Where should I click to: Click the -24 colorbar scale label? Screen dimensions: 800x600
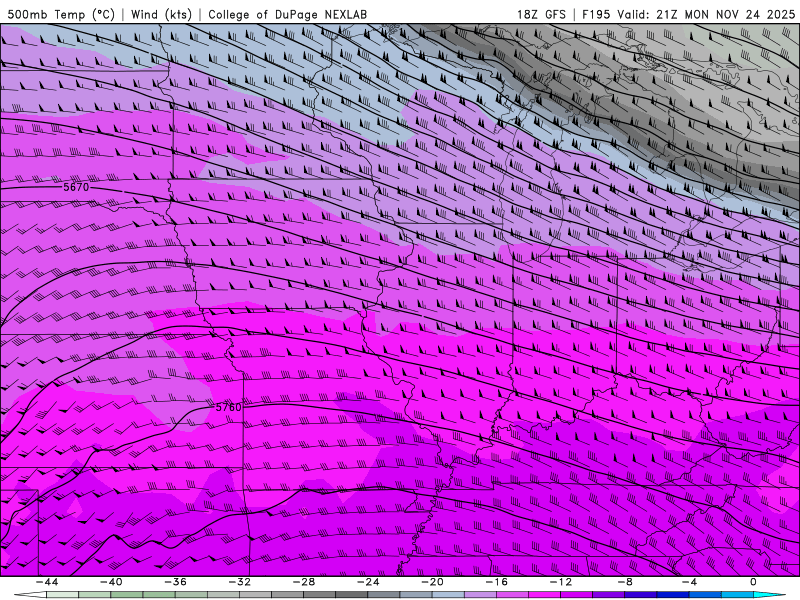click(368, 582)
